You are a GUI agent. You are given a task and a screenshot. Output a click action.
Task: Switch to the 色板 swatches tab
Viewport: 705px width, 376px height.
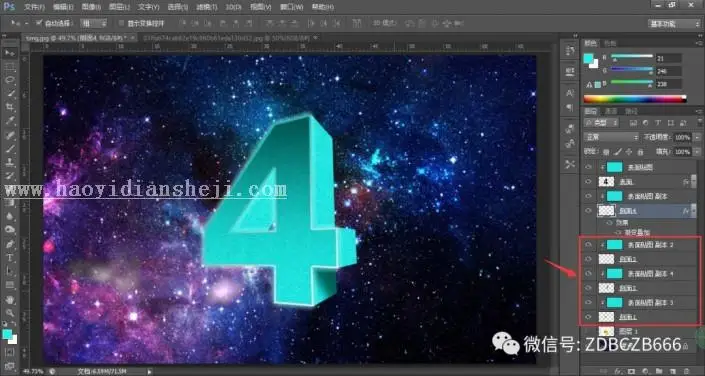tap(610, 43)
